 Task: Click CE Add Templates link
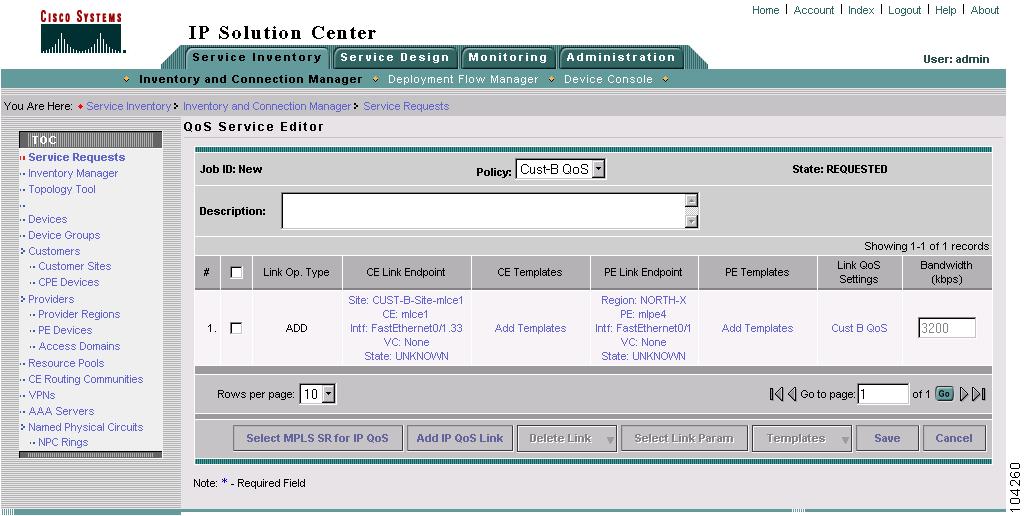point(530,328)
